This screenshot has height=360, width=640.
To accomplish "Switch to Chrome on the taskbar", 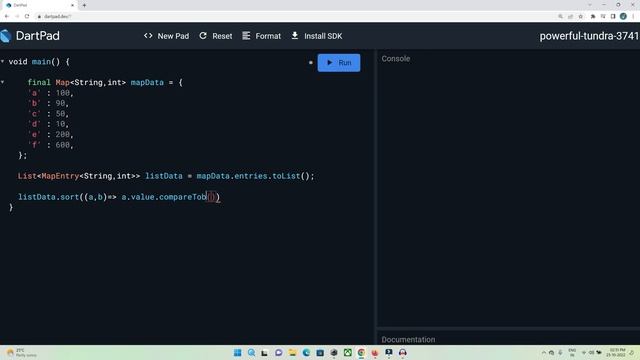I will [x=361, y=352].
